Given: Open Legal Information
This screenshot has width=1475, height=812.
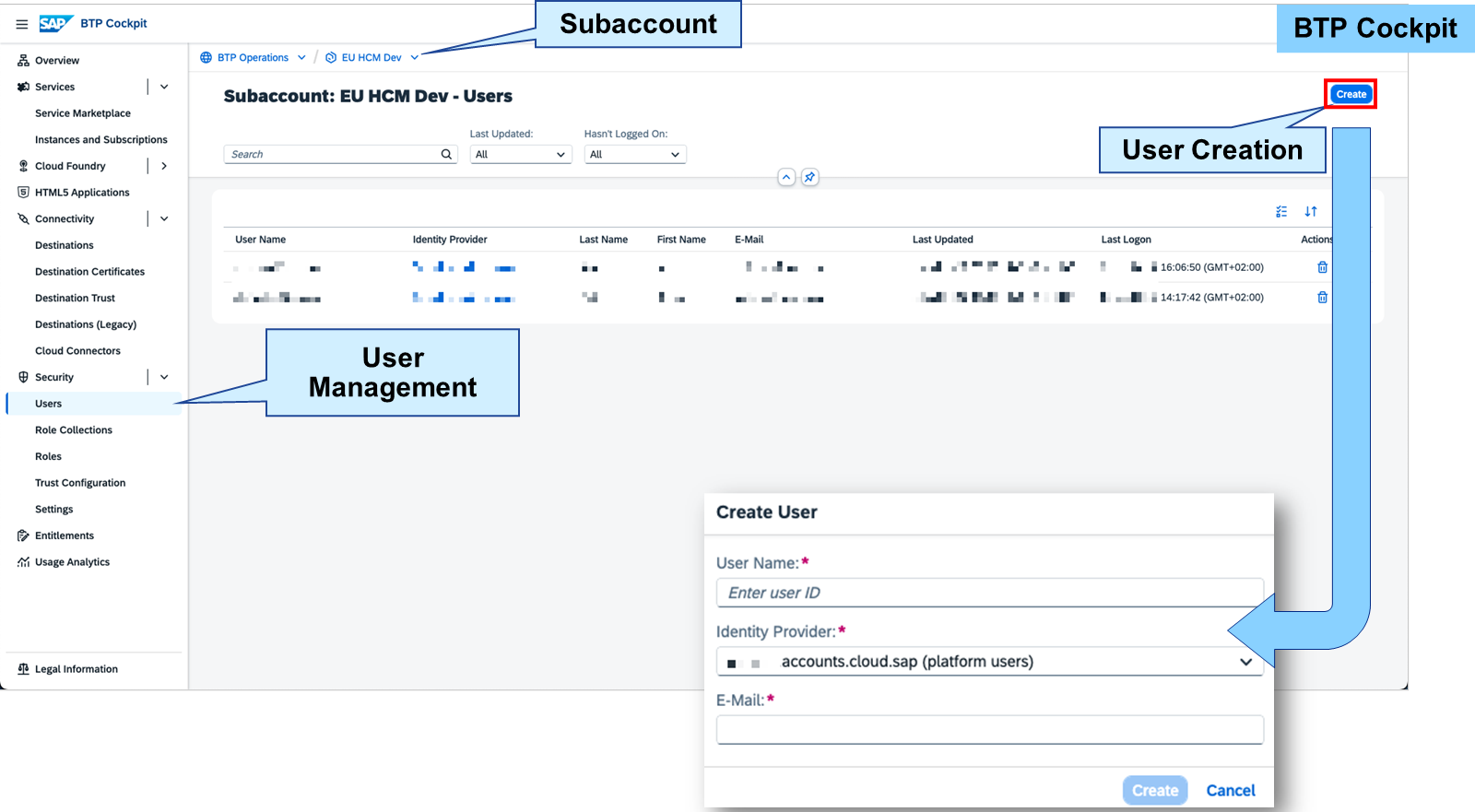Looking at the screenshot, I should pos(77,669).
